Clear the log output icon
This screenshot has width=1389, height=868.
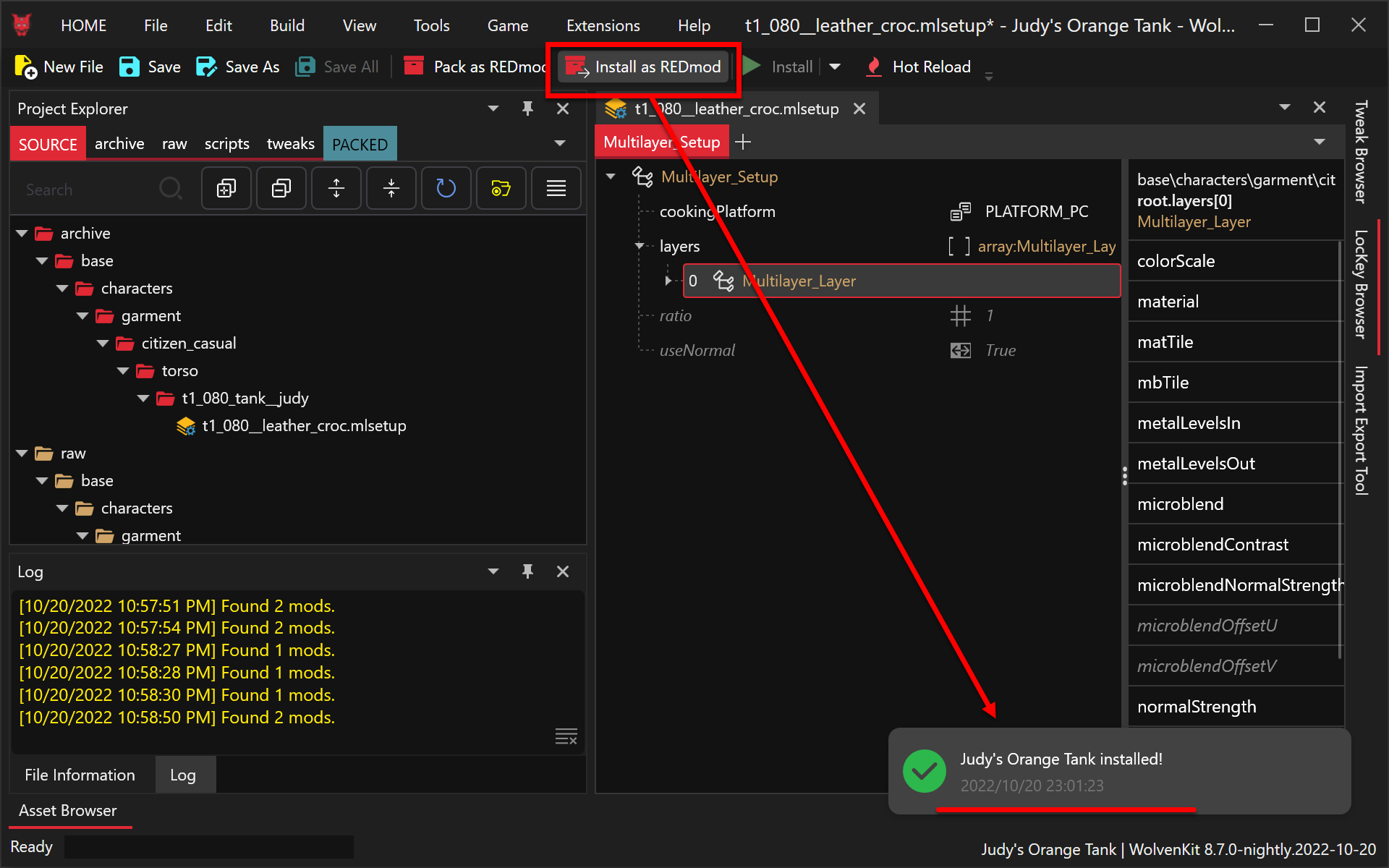coord(566,736)
